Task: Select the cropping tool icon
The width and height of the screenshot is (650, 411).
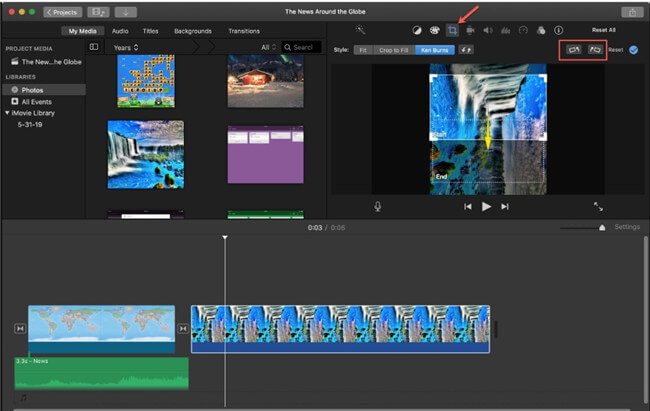Action: pyautogui.click(x=451, y=31)
